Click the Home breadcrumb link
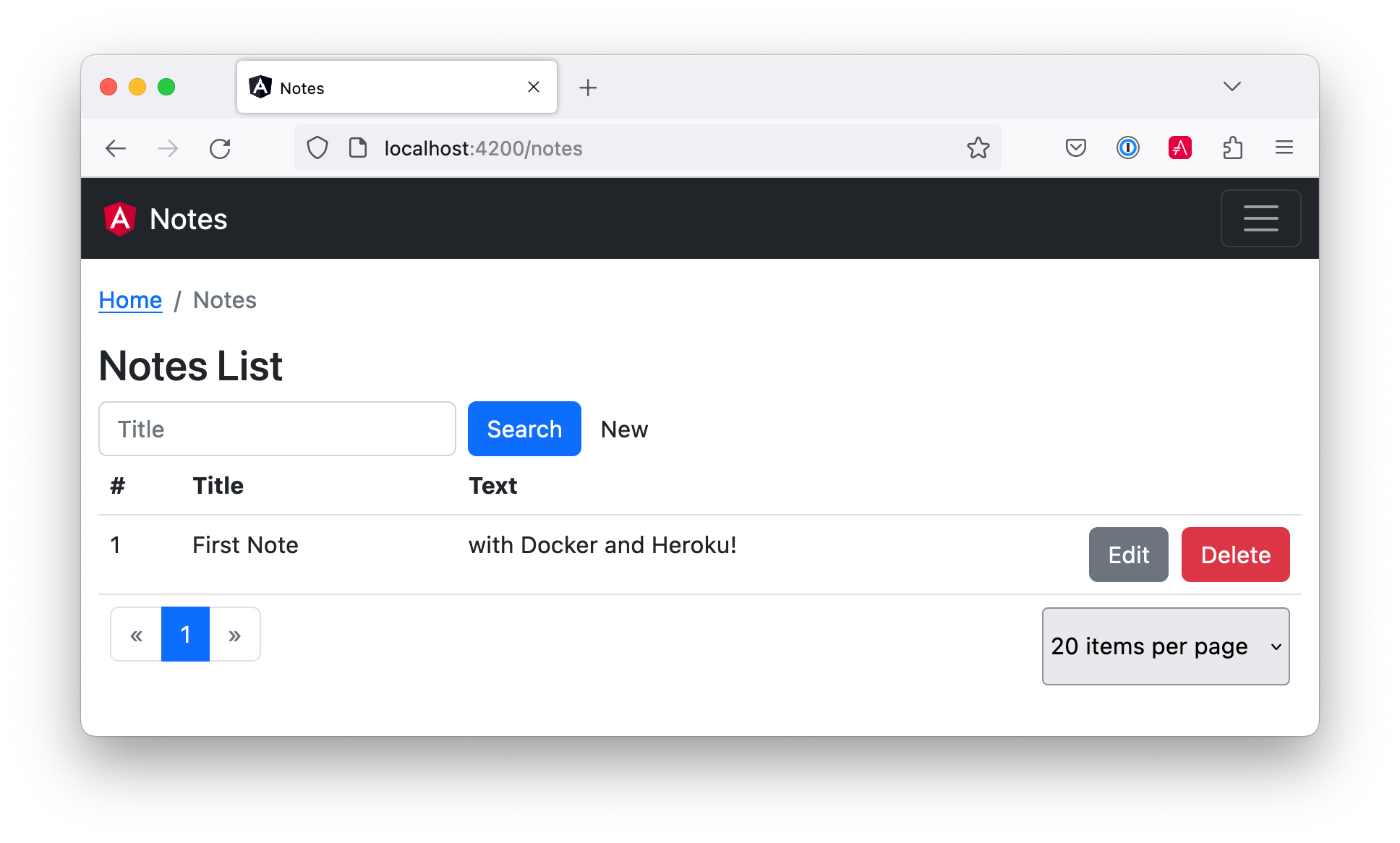The image size is (1400, 843). tap(130, 299)
